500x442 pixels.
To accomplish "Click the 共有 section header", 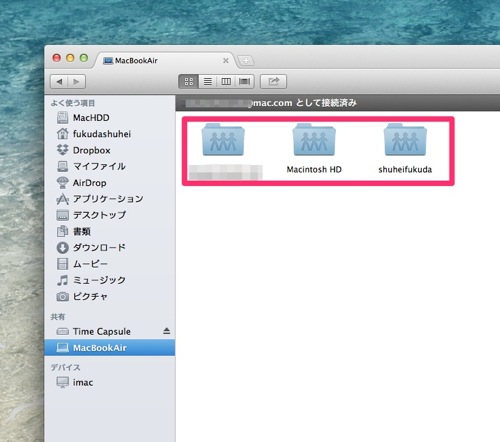I will (58, 317).
